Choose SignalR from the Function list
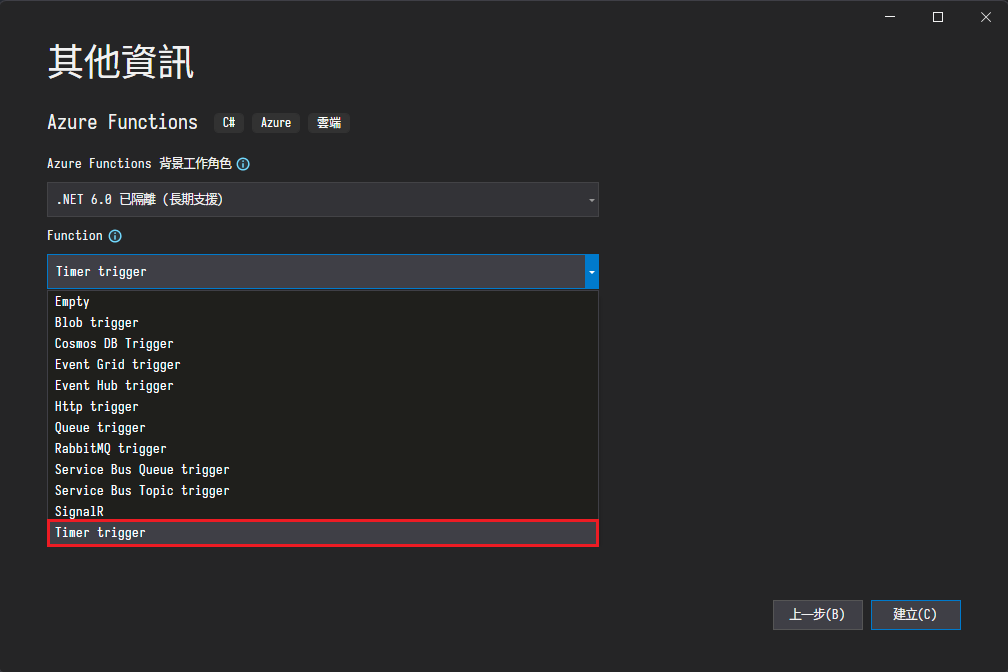The width and height of the screenshot is (1008, 672). [x=323, y=511]
